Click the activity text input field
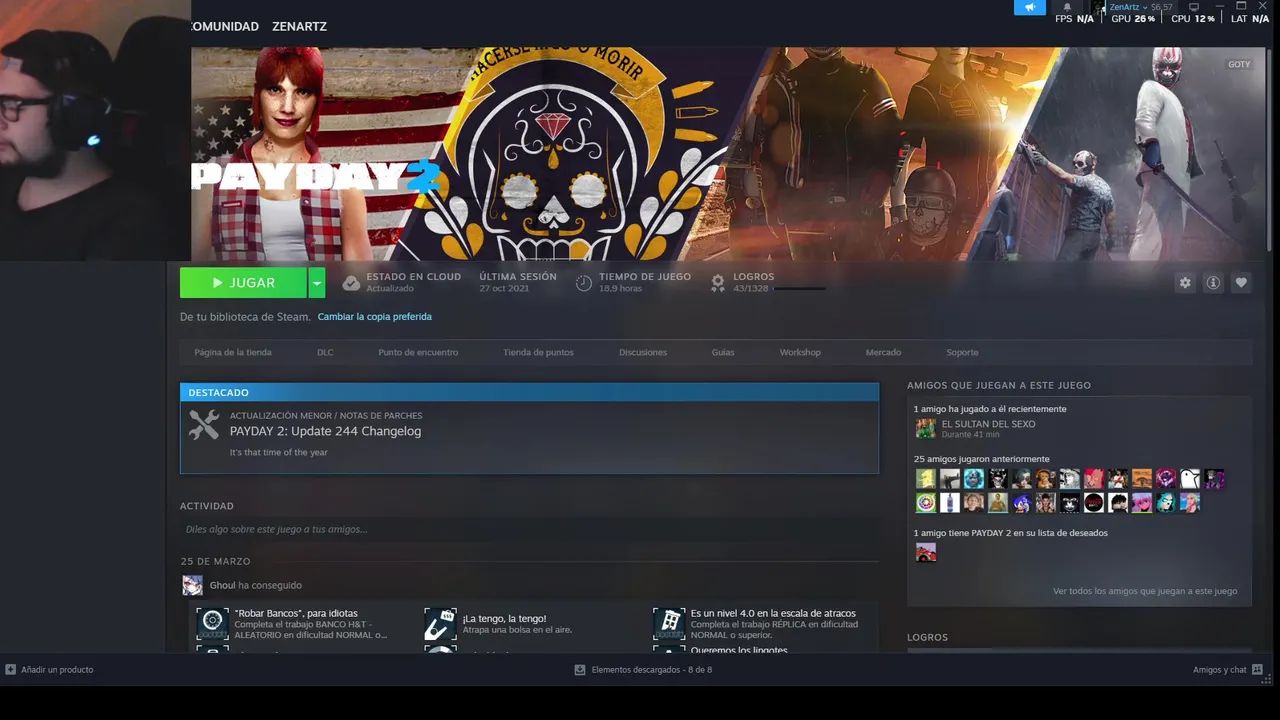 pyautogui.click(x=529, y=529)
